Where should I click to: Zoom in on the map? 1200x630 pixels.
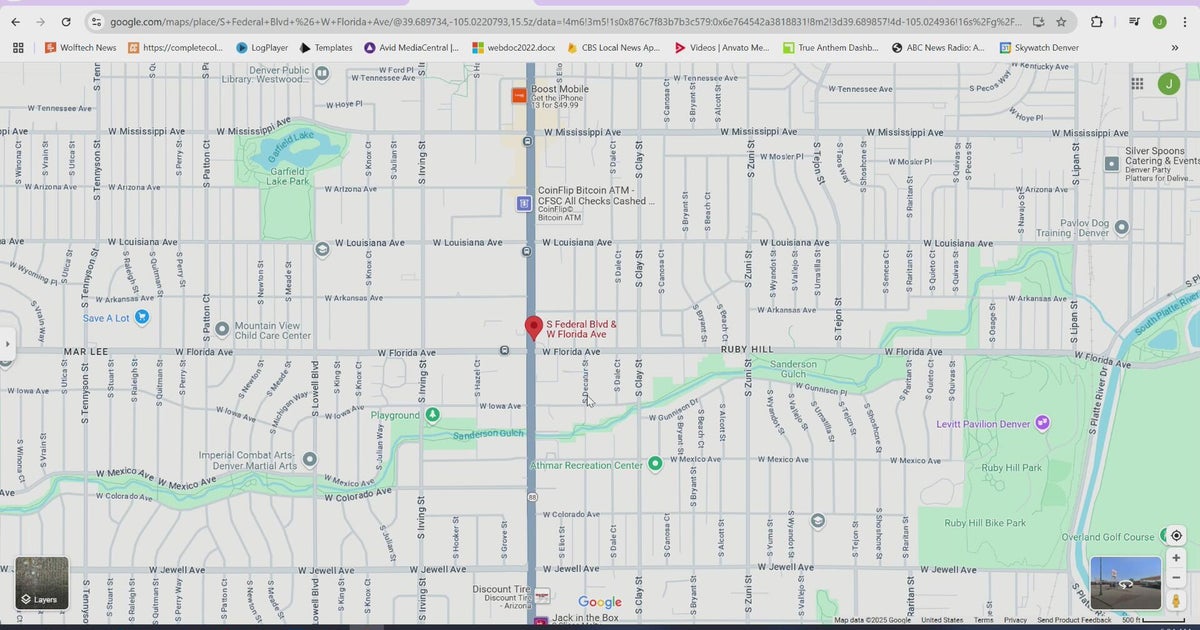(1176, 558)
